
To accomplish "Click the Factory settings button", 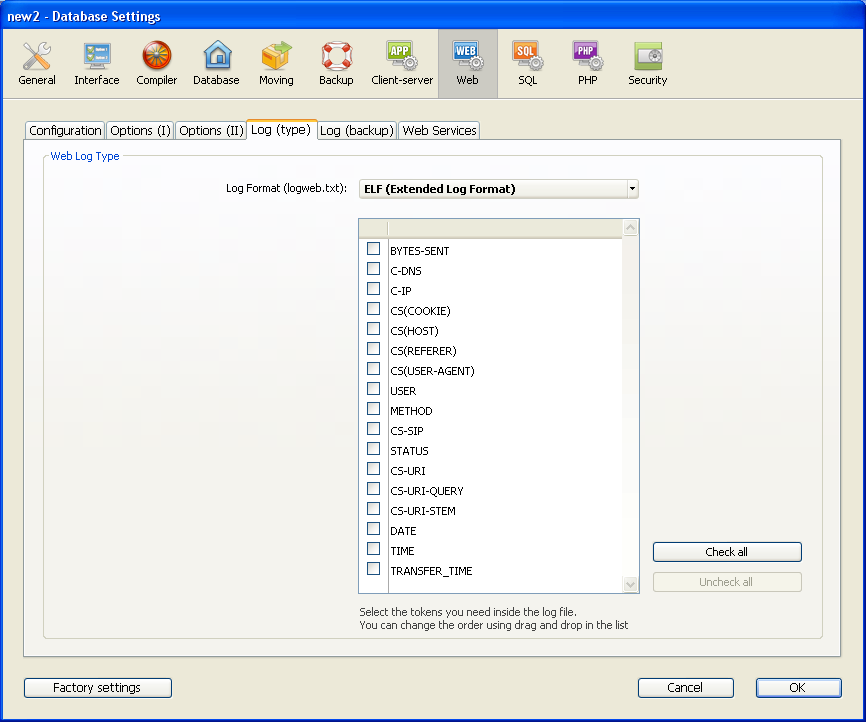I will [x=98, y=688].
